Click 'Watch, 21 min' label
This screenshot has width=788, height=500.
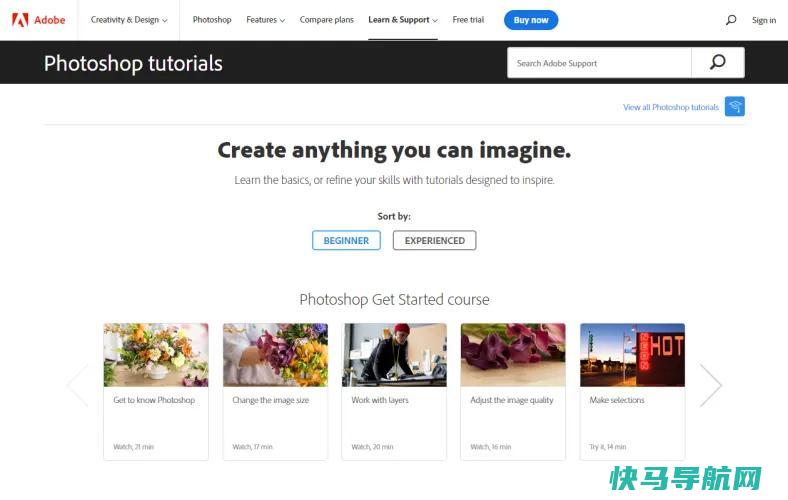[x=134, y=447]
